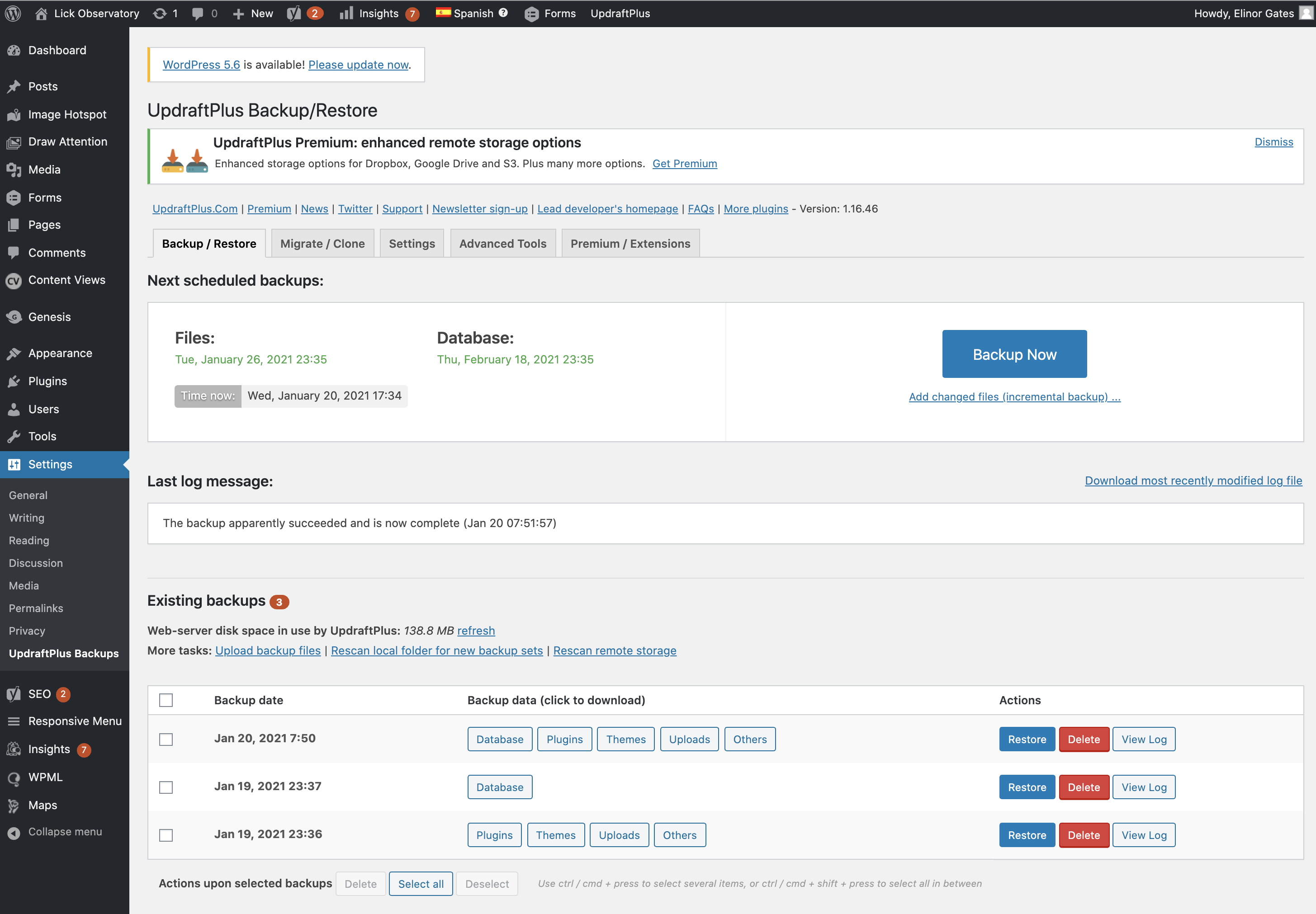Screen dimensions: 1316x914
Task: Click the Content Views icon in sidebar
Action: 14,281
